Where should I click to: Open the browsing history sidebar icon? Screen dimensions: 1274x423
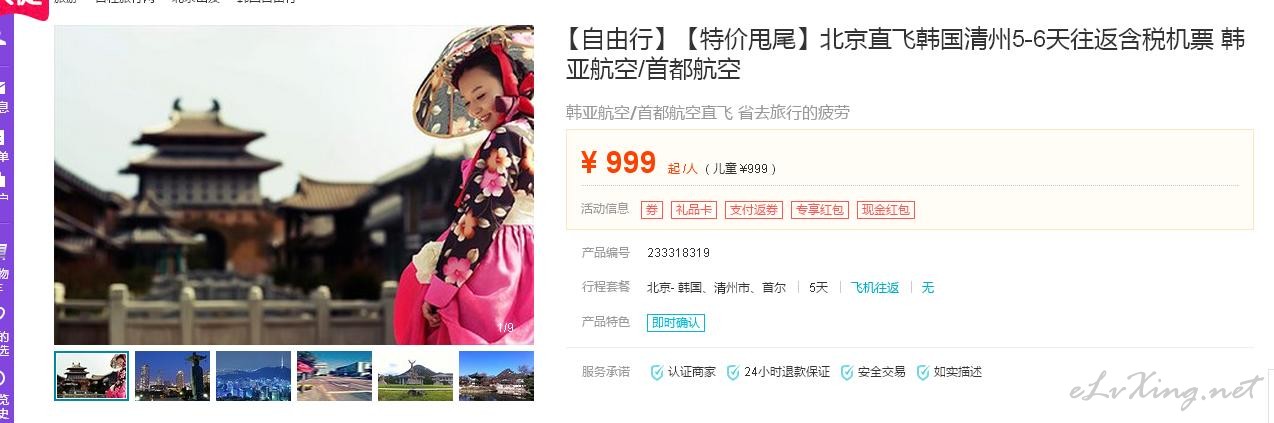click(3, 378)
